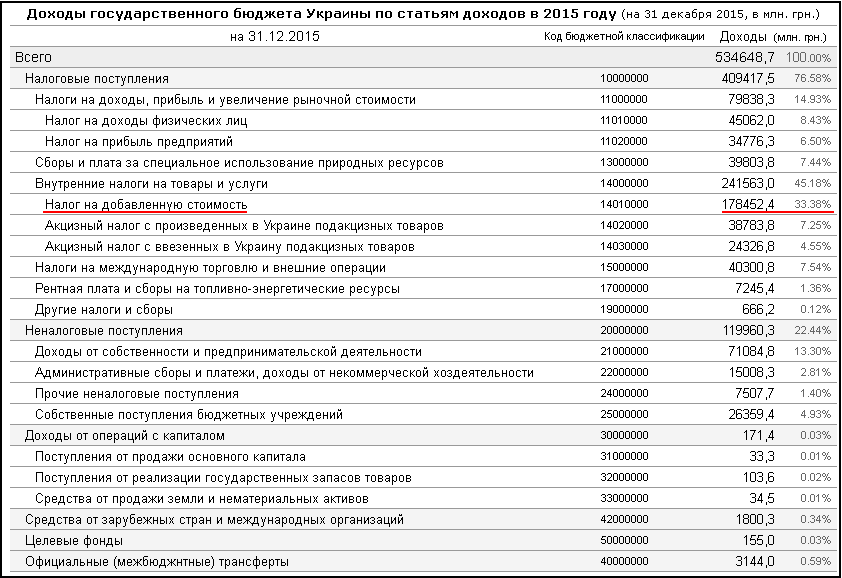Click the underlined value 178452,4
842x578 pixels.
[746, 205]
